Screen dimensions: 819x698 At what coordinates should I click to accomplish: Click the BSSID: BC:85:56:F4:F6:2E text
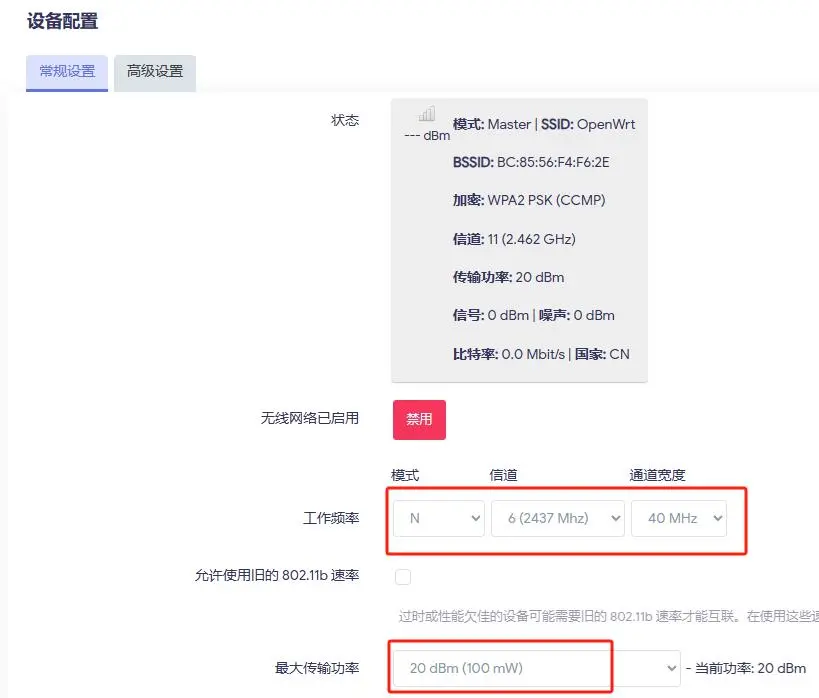pyautogui.click(x=531, y=162)
